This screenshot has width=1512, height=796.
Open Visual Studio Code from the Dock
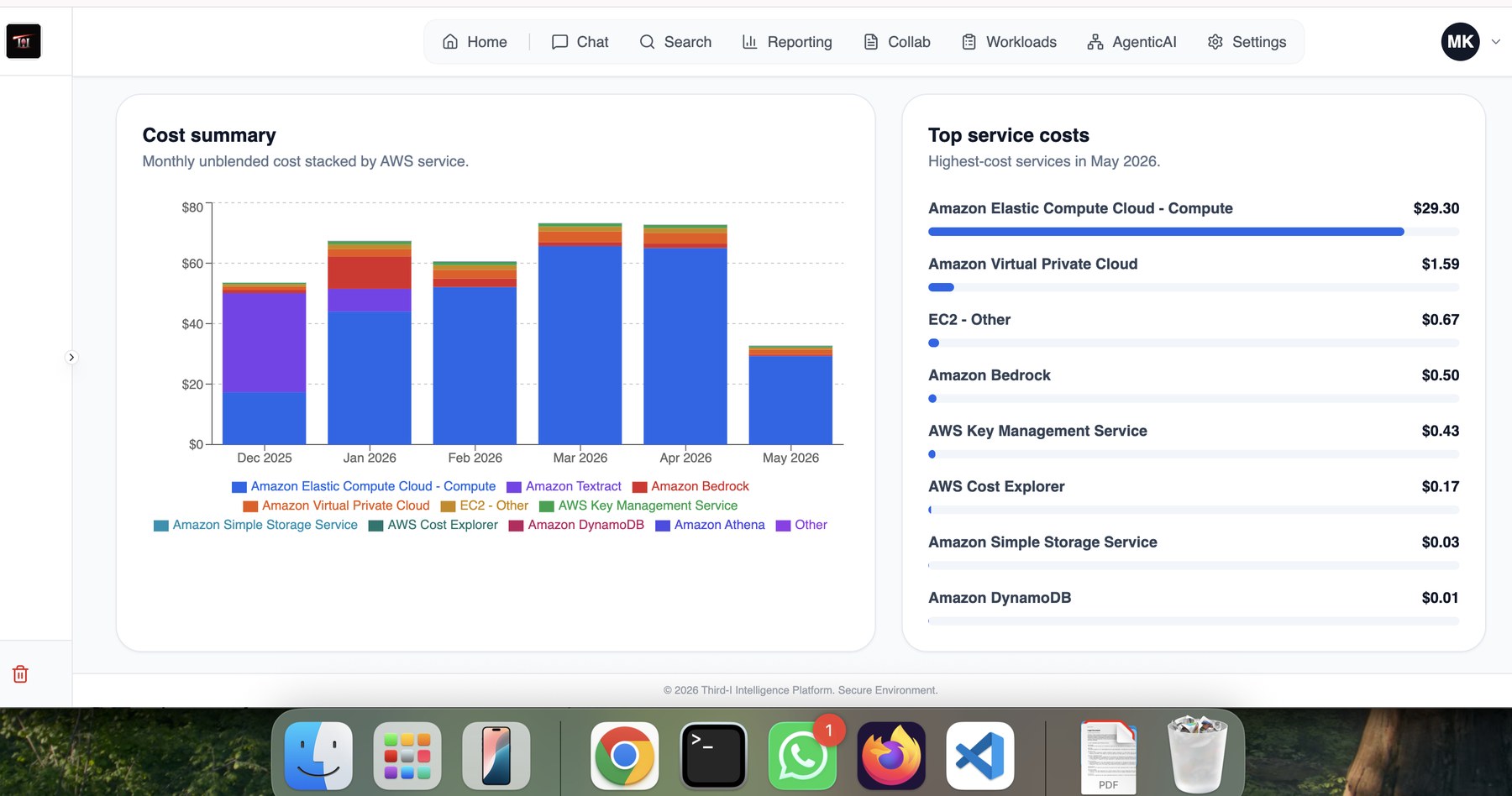click(x=980, y=756)
